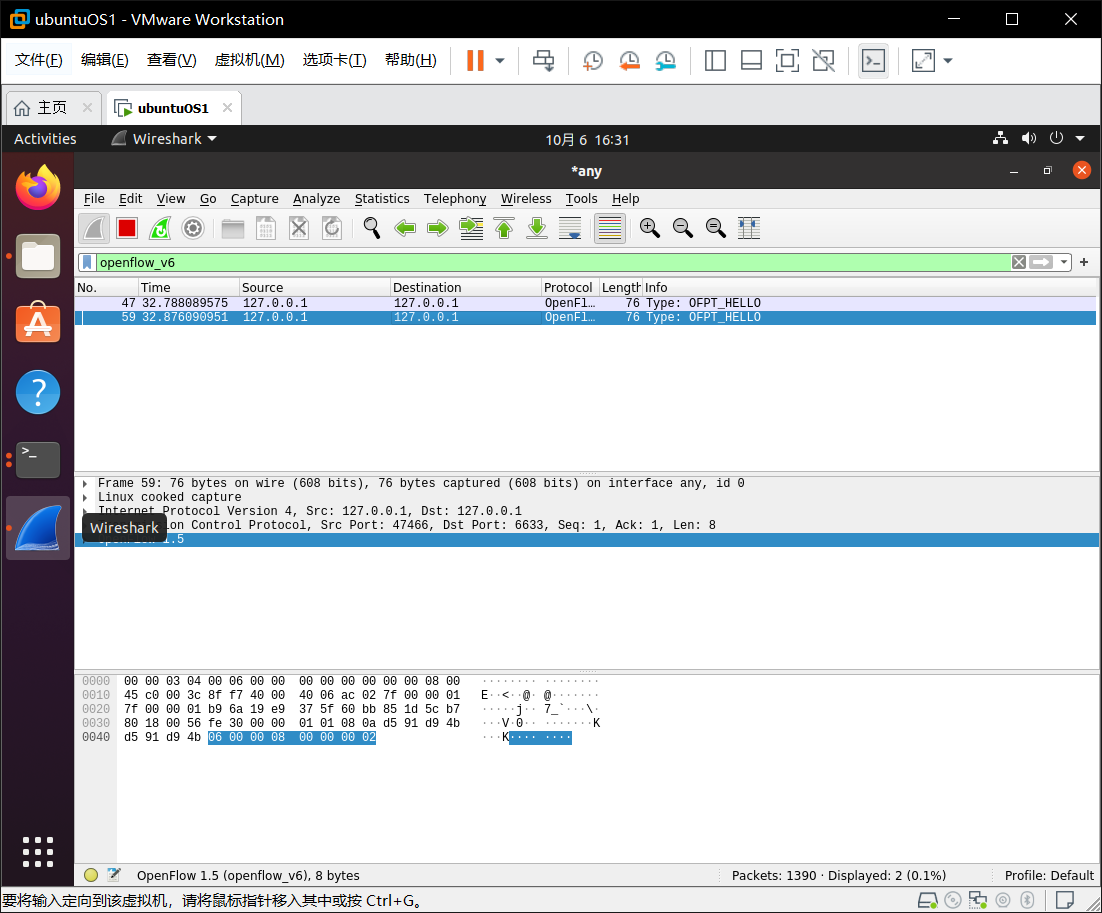Click the expert information status circle
This screenshot has width=1102, height=913.
[x=91, y=875]
